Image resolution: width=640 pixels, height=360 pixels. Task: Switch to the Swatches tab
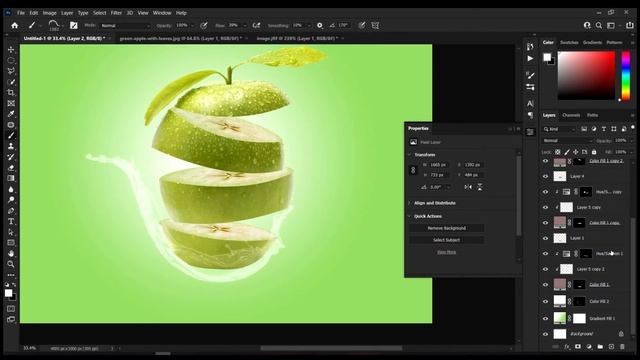569,42
